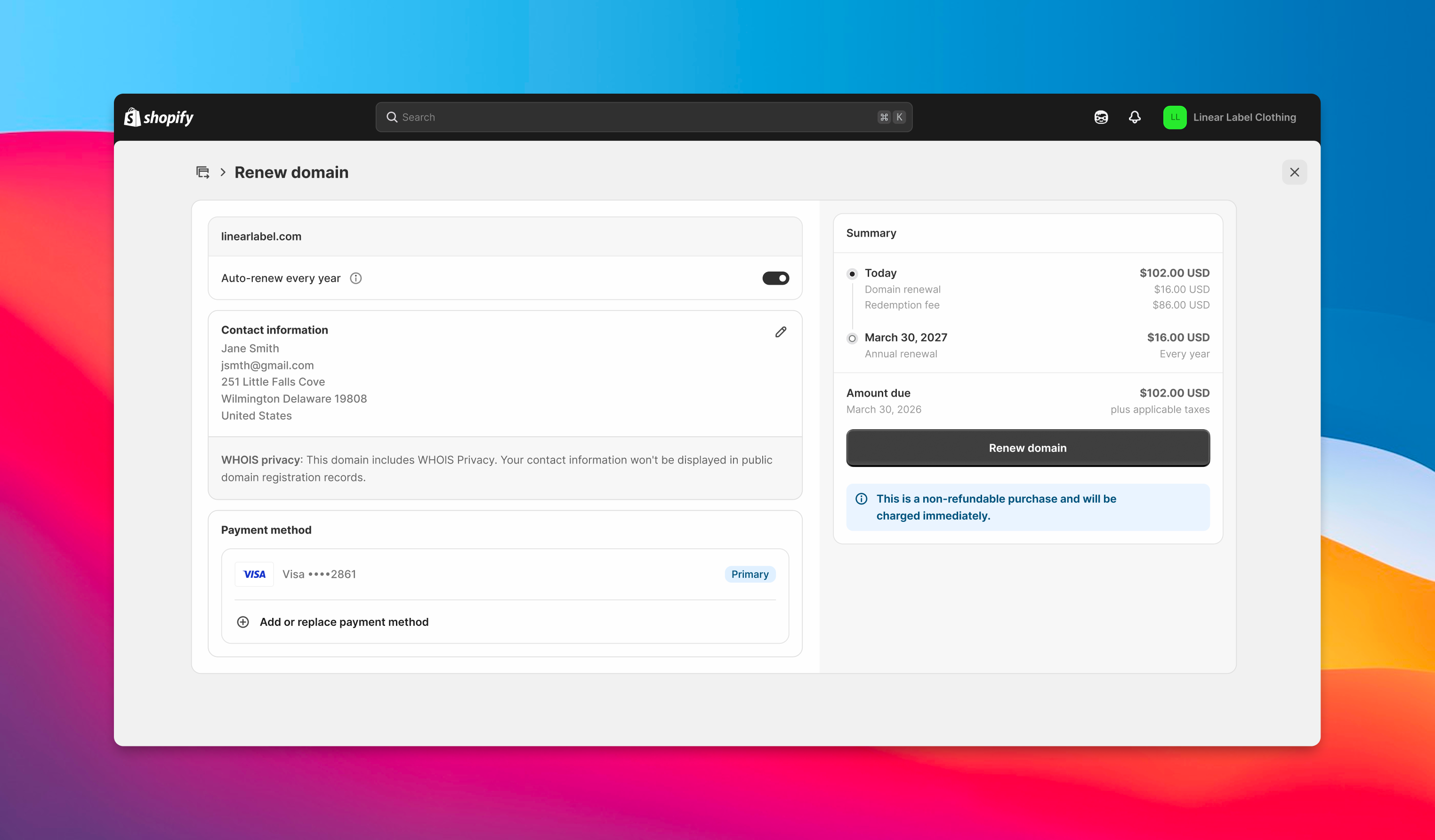Click the non-refundable notice info icon

pos(862,499)
